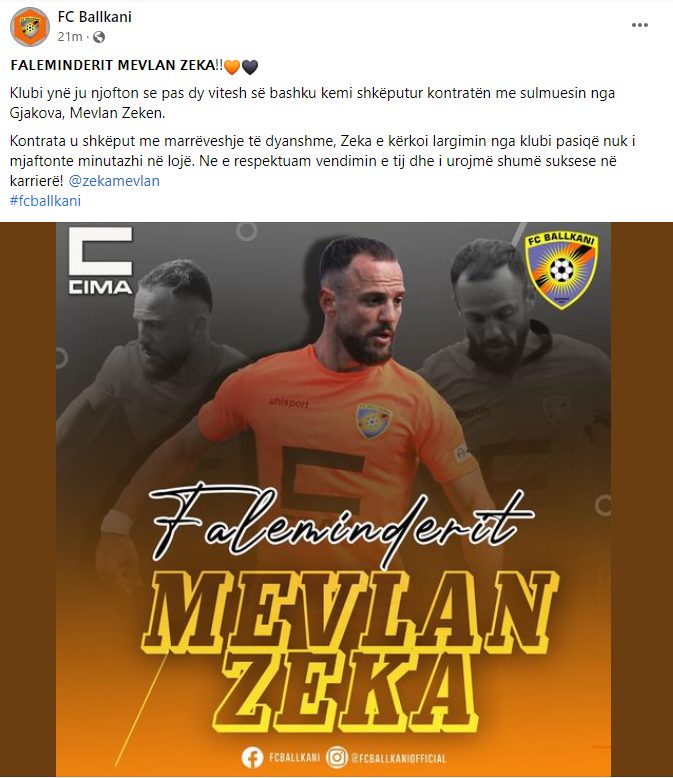Screen dimensions: 673x778
Task: Click the CIMA sponsor logo on image
Action: click(101, 260)
